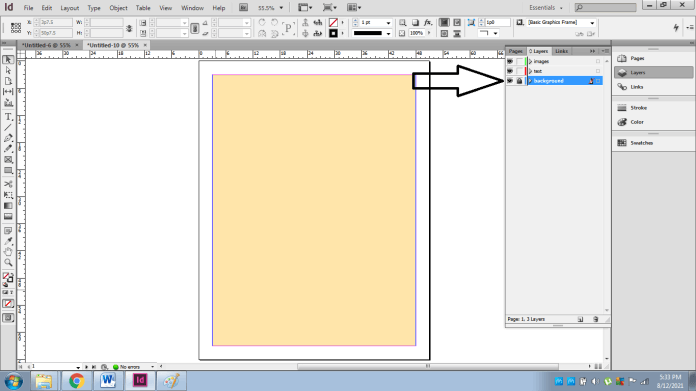Viewport: 696px width, 391px height.
Task: Open stroke weight dropdown
Action: coord(388,23)
